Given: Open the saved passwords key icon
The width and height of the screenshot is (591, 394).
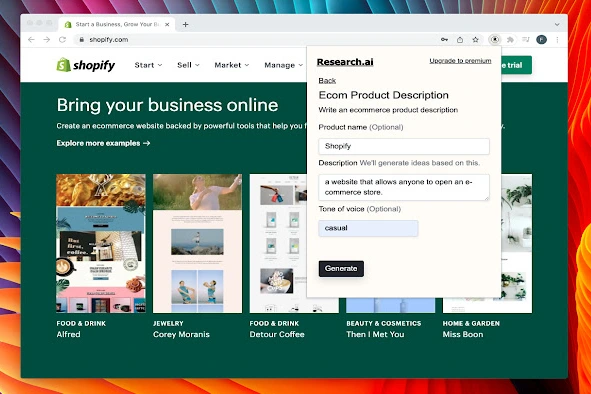Looking at the screenshot, I should (444, 40).
